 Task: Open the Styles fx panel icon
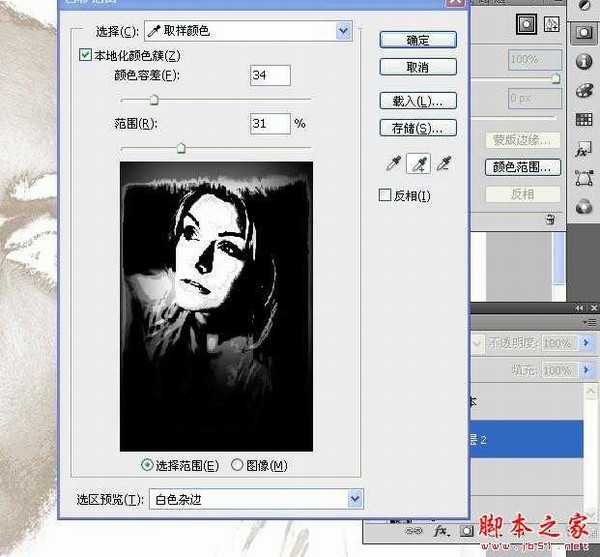tap(585, 150)
